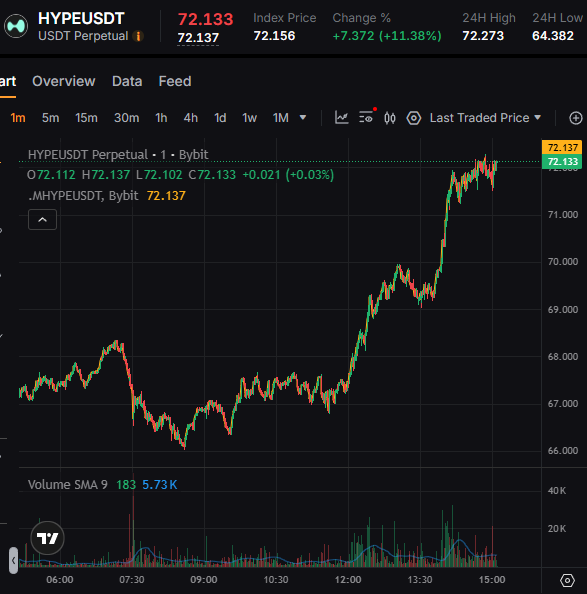Click the underlined mark price 72.137
This screenshot has height=594, width=587.
tap(198, 38)
